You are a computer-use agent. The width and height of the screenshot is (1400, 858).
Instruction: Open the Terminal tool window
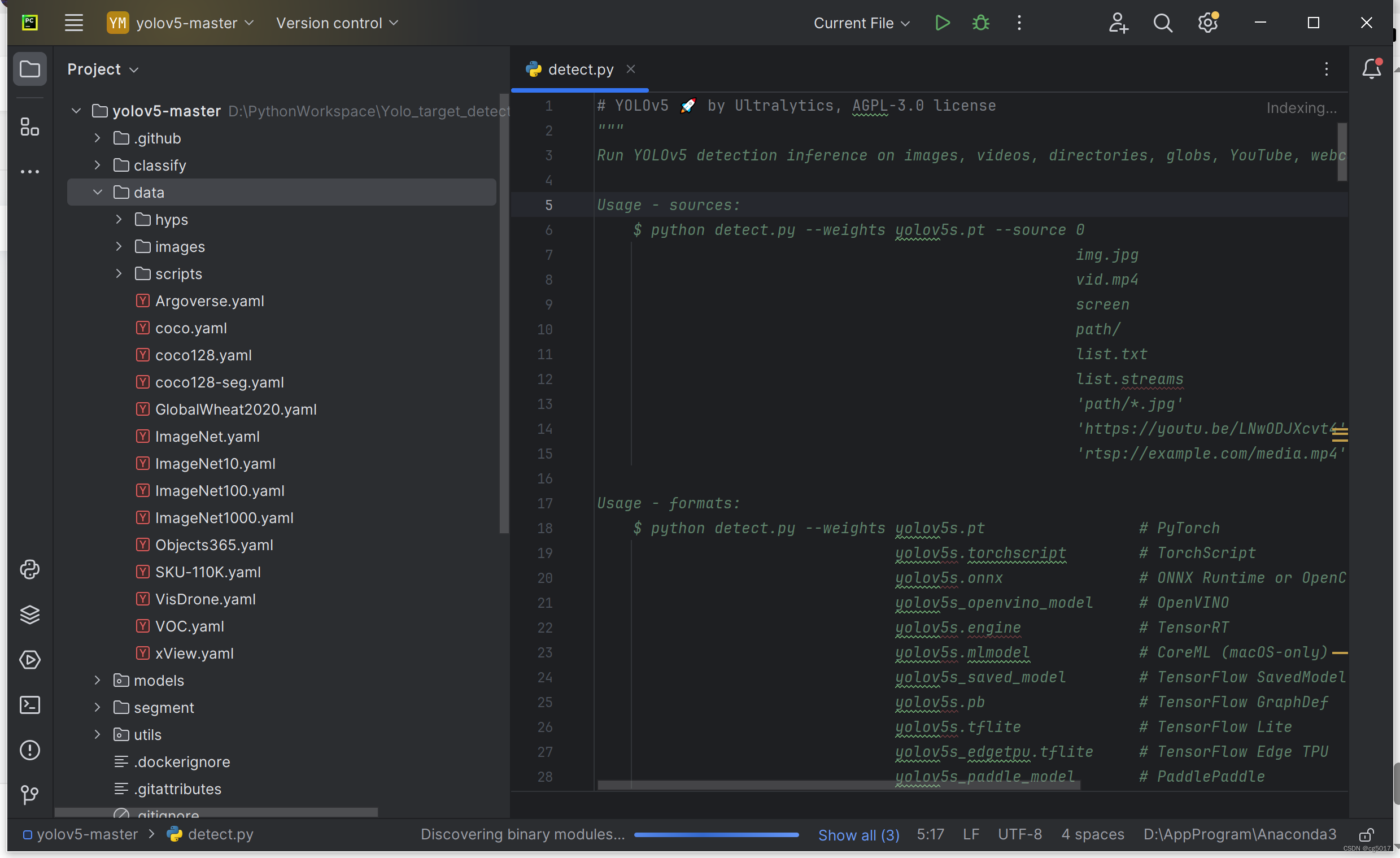pyautogui.click(x=29, y=705)
